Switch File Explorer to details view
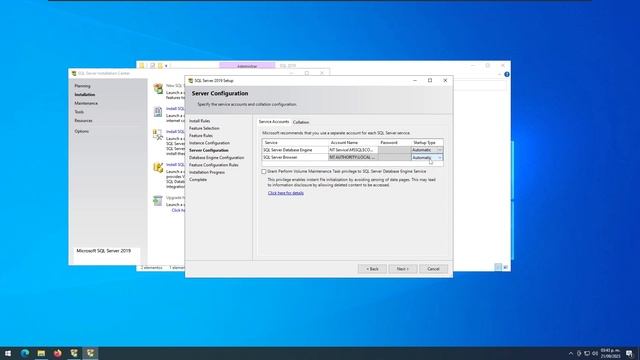This screenshot has width=640, height=360. [498, 267]
